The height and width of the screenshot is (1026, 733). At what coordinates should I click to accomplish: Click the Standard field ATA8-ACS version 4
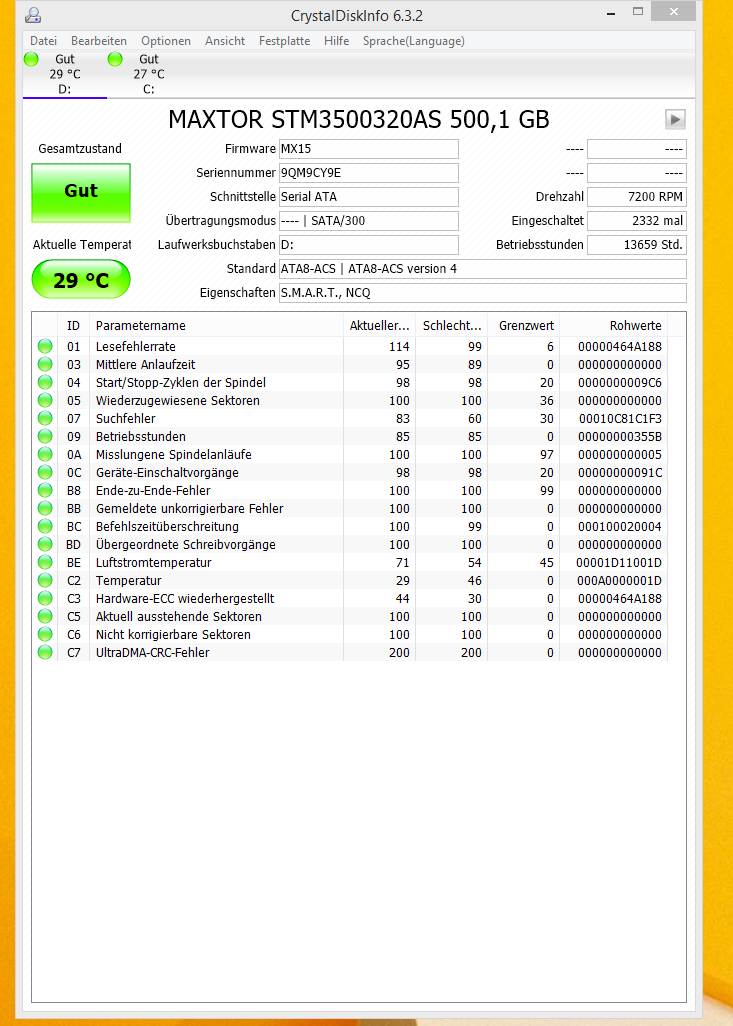tap(483, 268)
